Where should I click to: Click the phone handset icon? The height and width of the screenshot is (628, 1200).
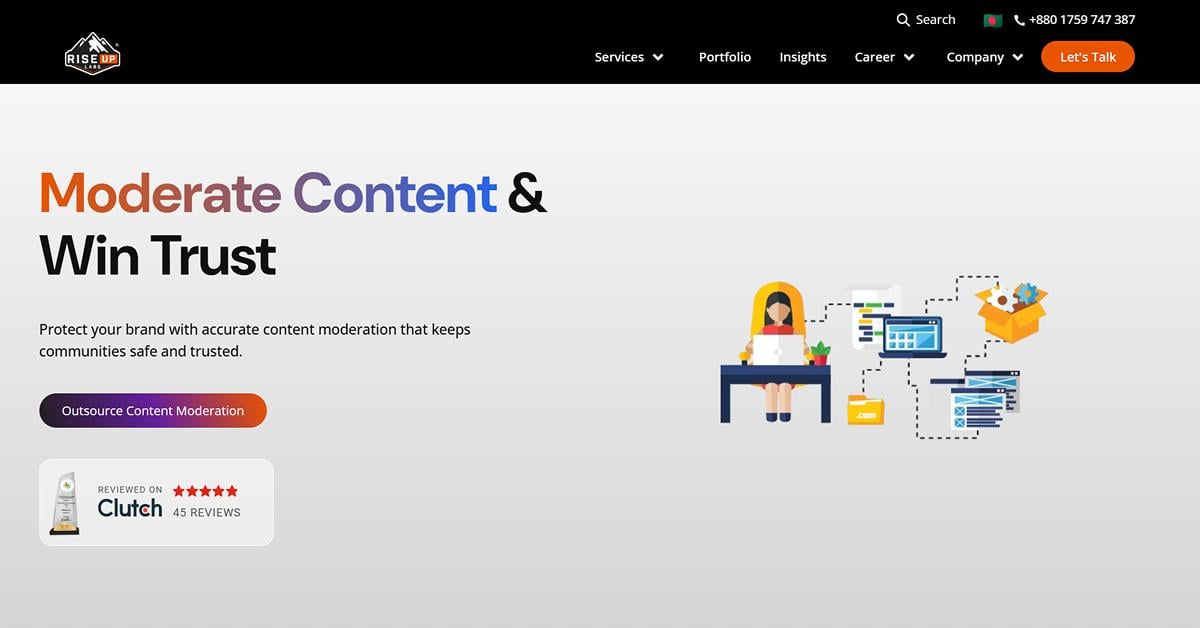pos(1019,20)
